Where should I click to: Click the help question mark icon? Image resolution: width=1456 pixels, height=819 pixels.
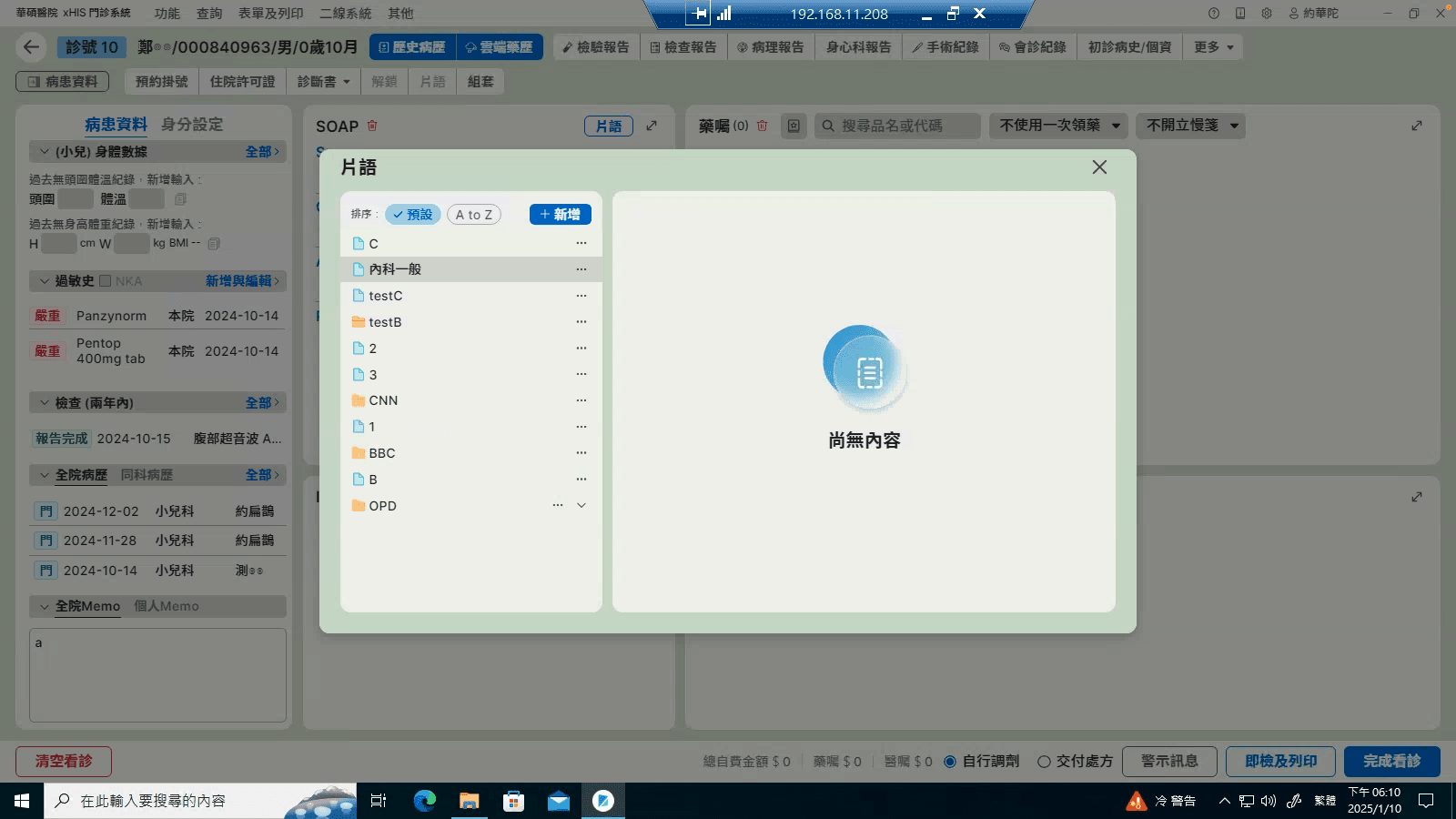pos(1214,14)
